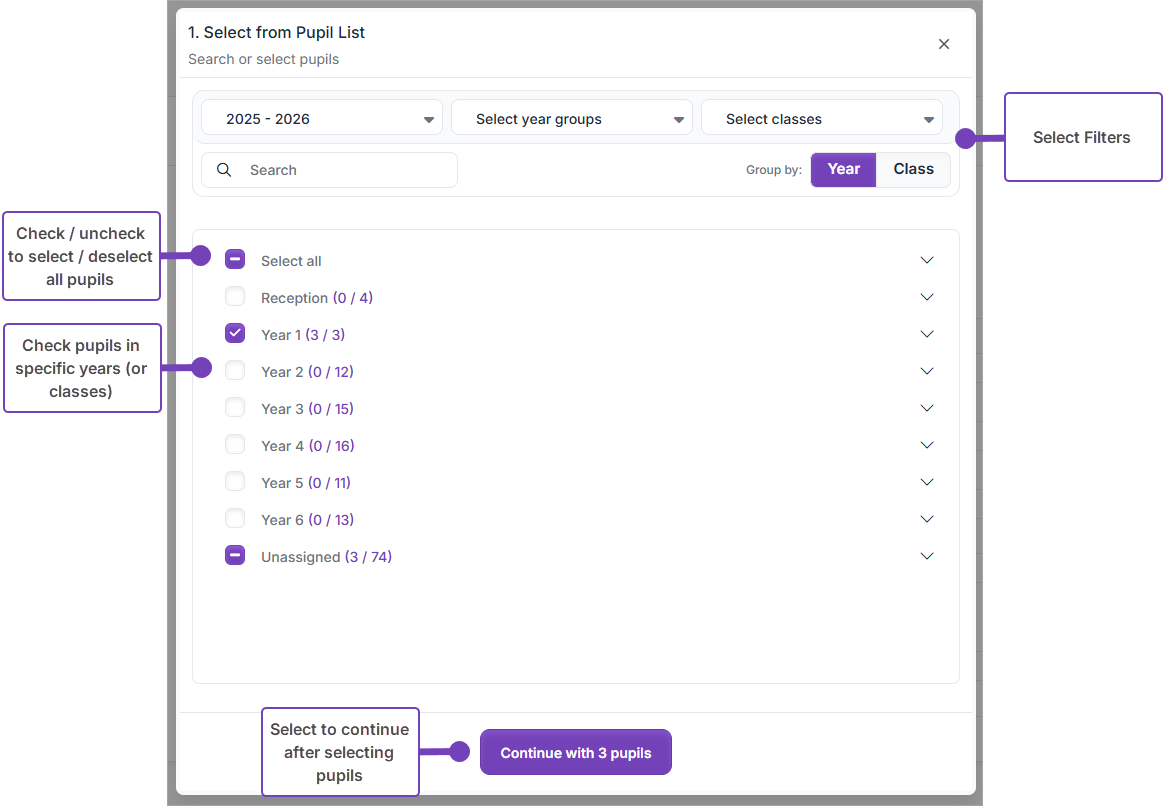This screenshot has width=1165, height=806.
Task: Expand the Unassigned group chevron
Action: tap(927, 556)
